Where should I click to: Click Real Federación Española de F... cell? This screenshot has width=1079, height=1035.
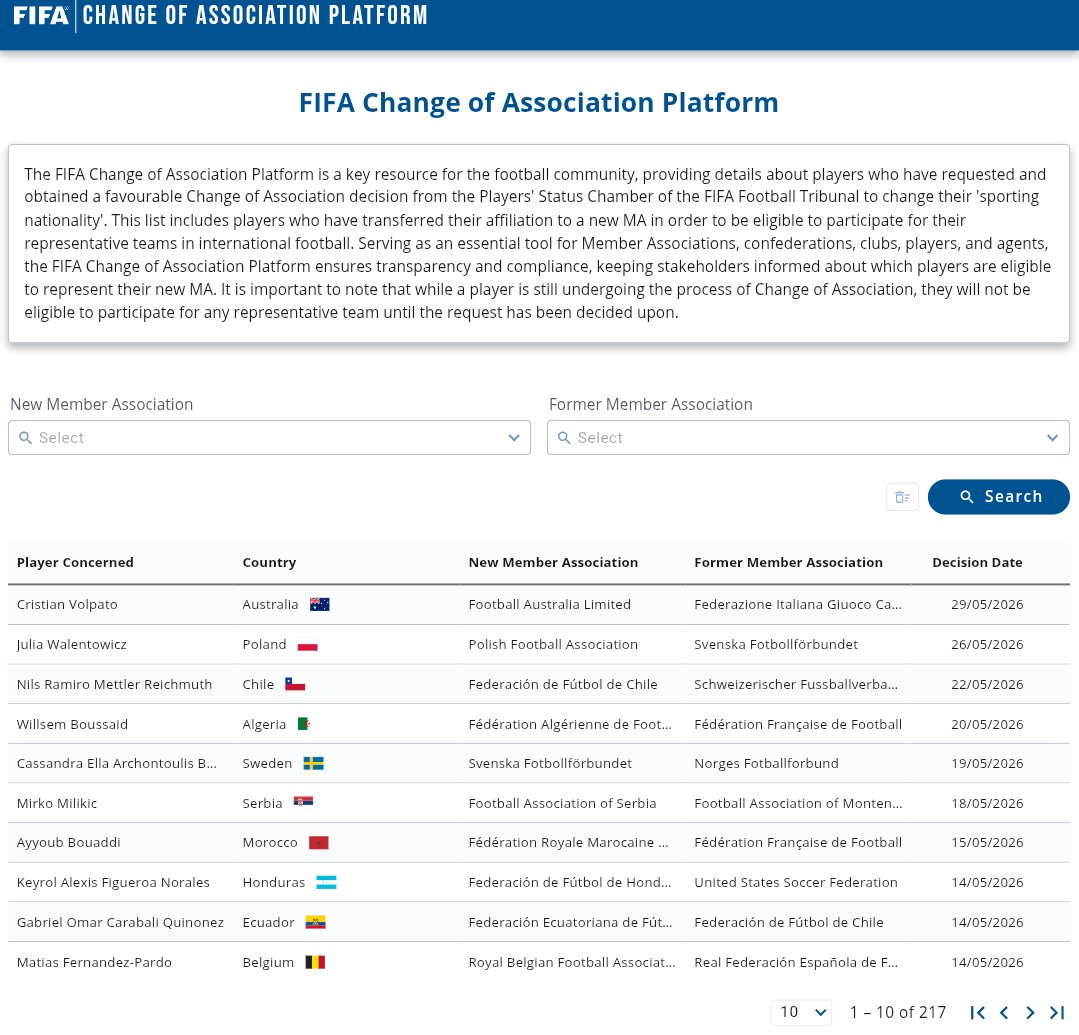(x=795, y=962)
